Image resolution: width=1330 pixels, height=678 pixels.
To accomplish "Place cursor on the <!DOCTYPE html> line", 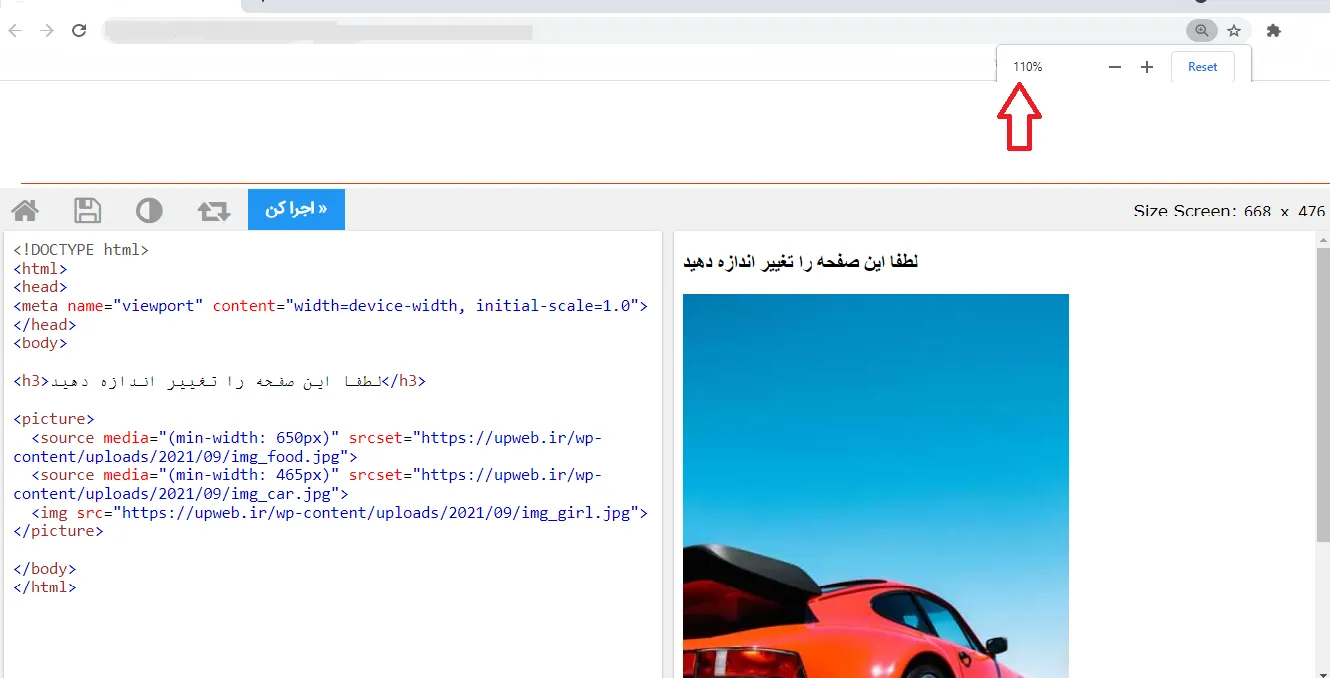I will click(x=81, y=250).
